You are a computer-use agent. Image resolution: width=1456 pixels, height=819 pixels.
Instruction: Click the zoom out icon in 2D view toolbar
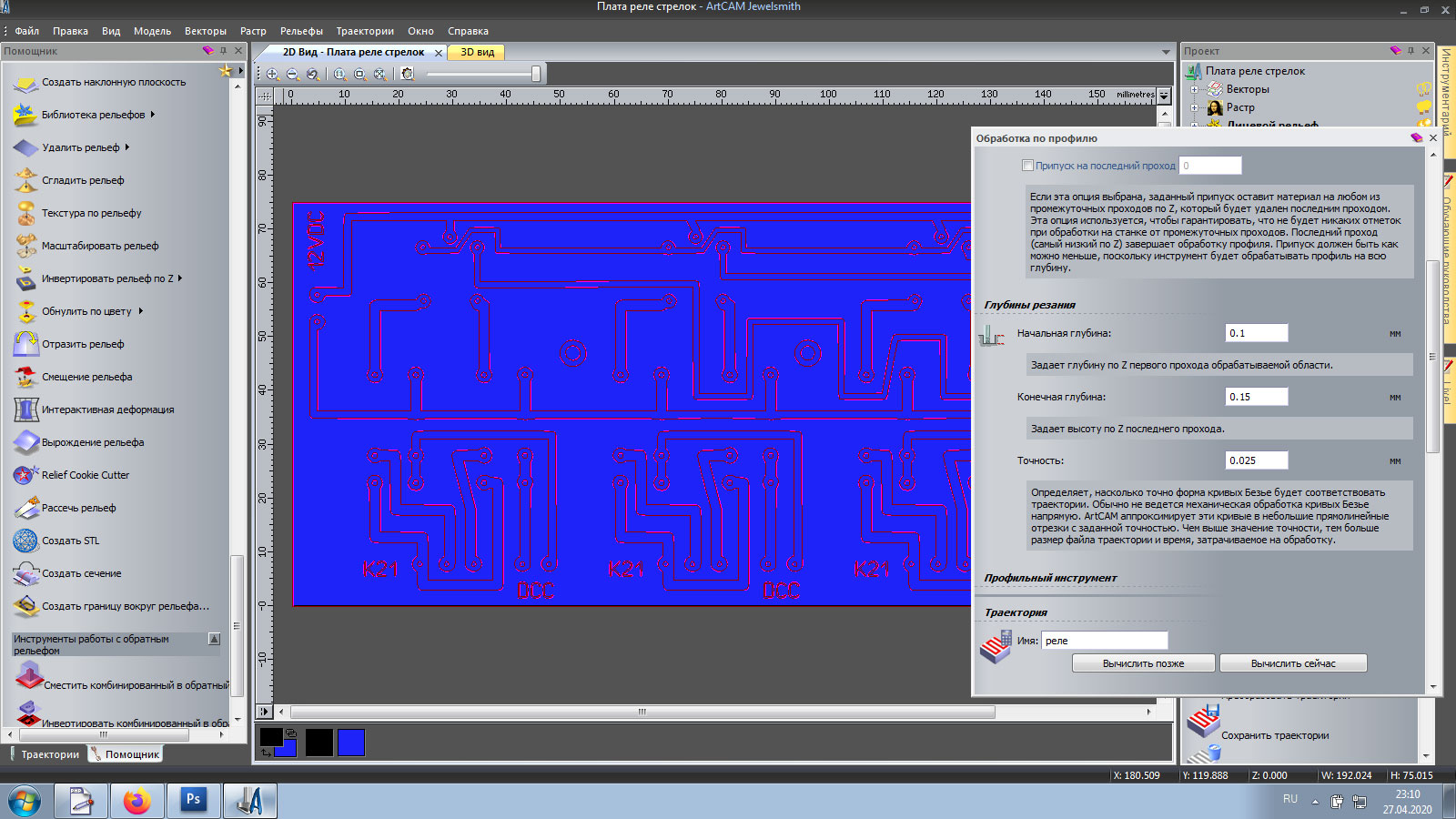292,75
